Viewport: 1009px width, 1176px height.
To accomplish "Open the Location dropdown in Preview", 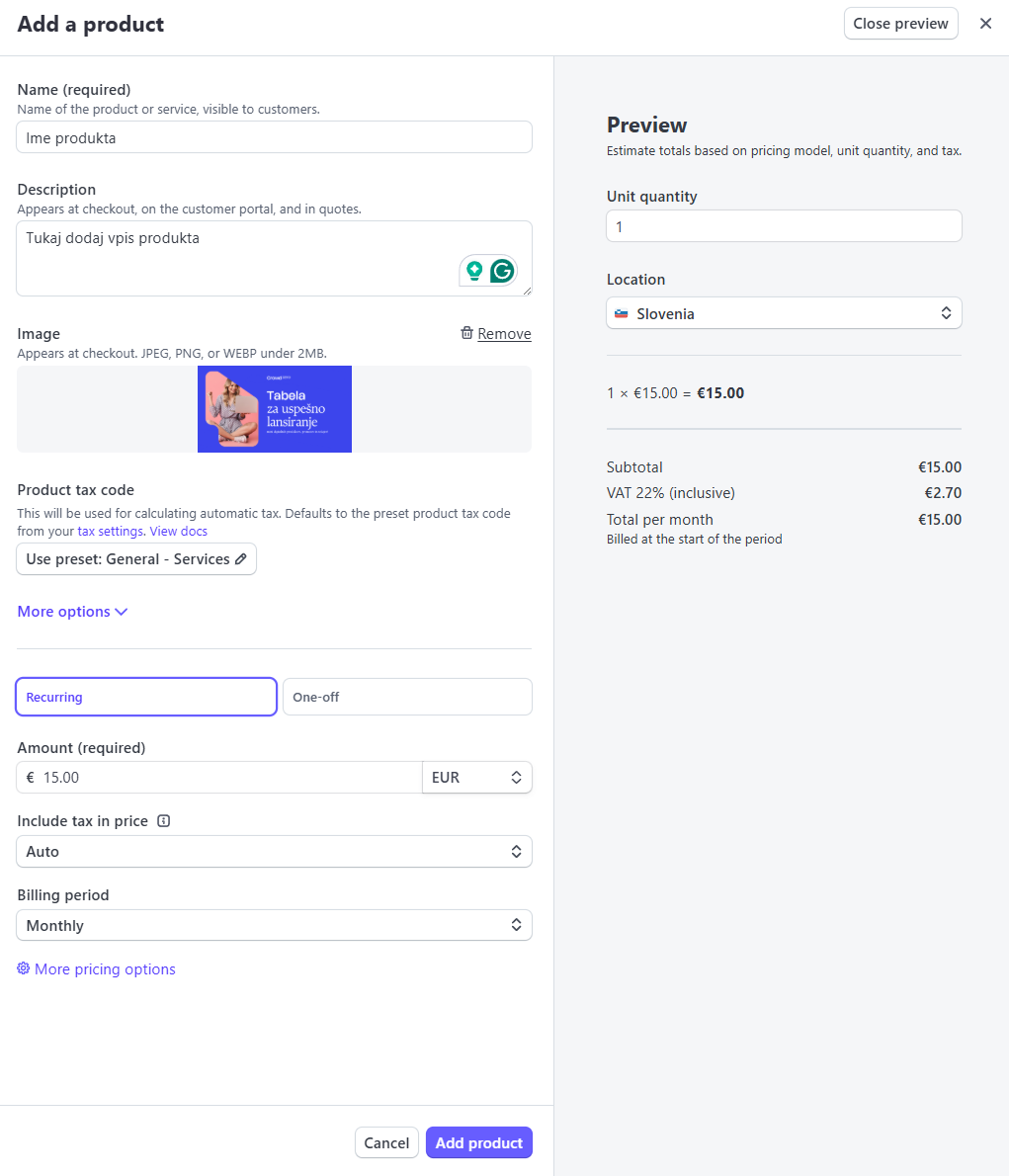I will tap(784, 313).
